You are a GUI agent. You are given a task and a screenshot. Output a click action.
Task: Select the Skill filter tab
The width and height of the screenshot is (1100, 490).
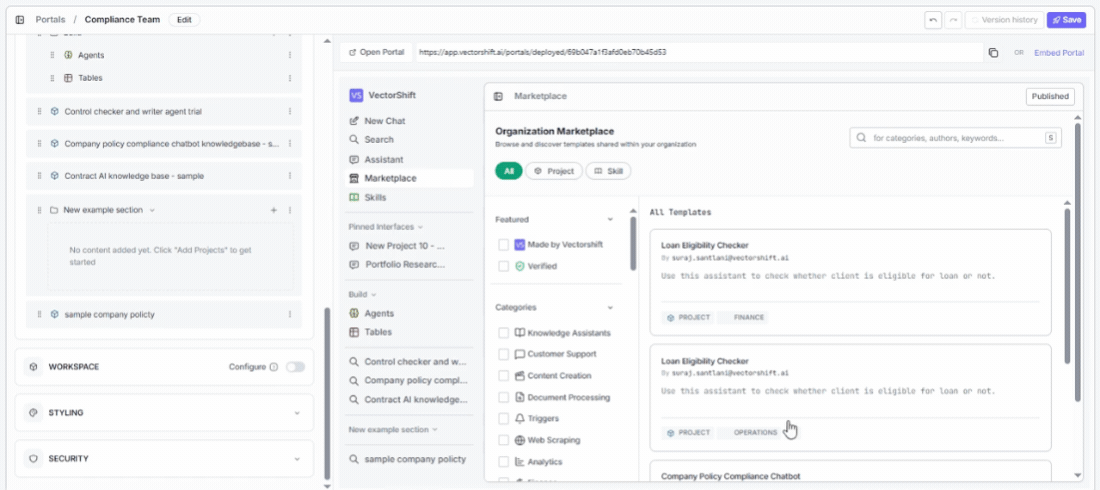tap(608, 171)
